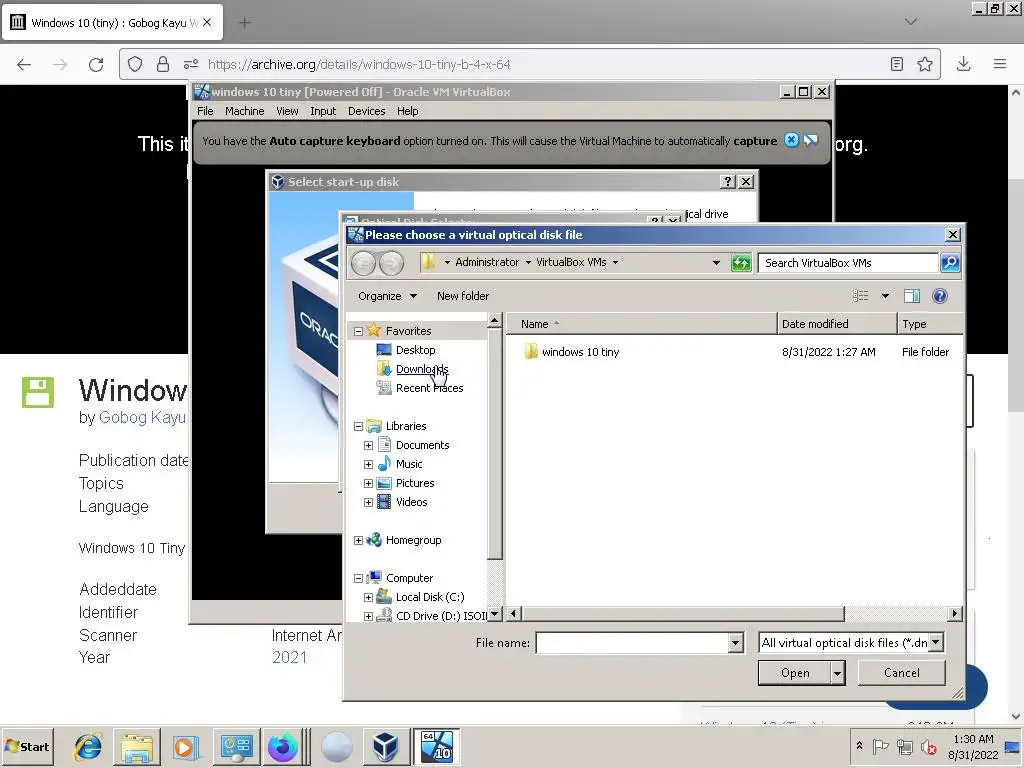Viewport: 1024px width, 768px height.
Task: Click the tracking protection shield icon
Action: (135, 64)
